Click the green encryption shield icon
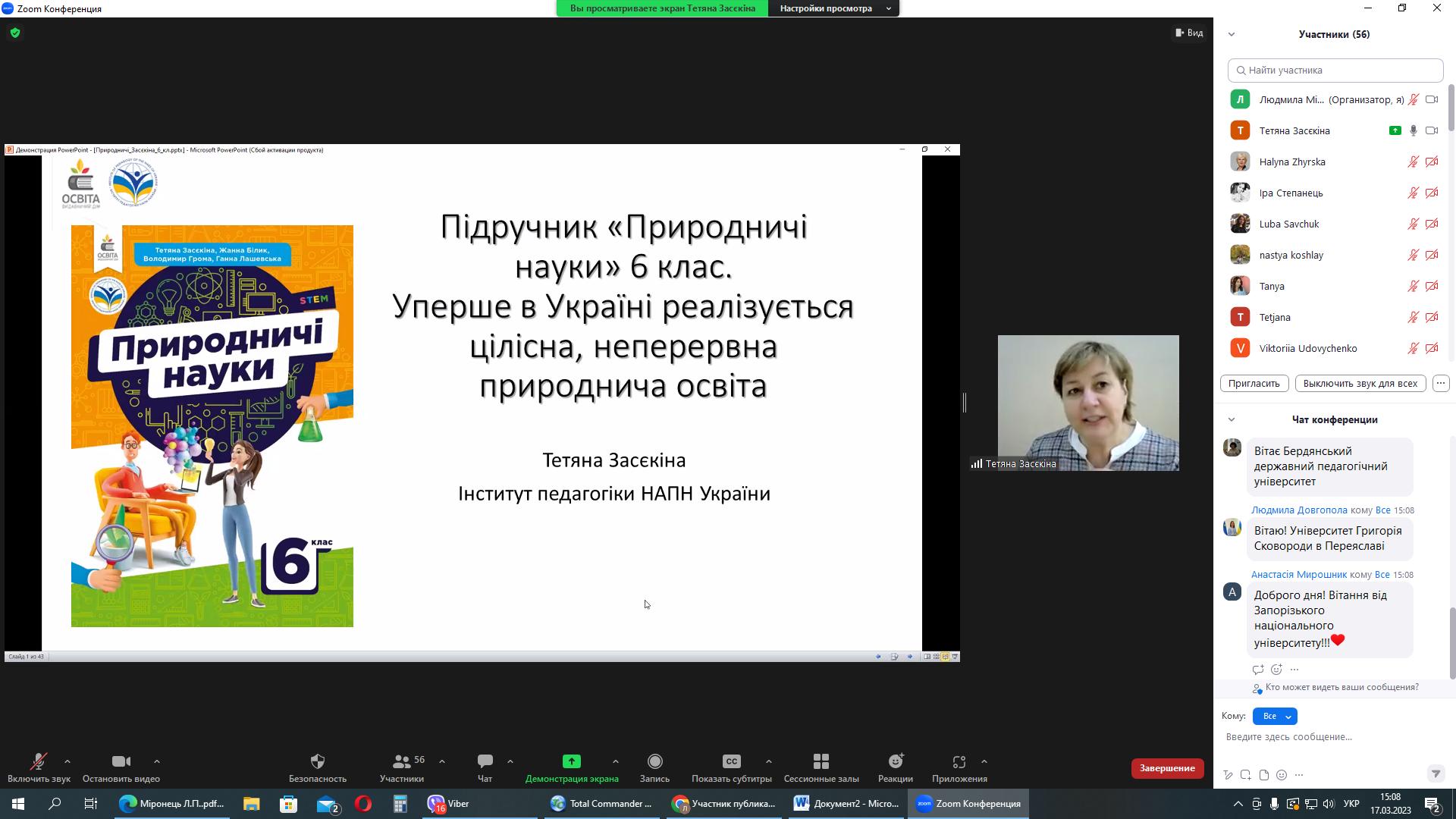Screen dimensions: 1456x819 (15, 33)
